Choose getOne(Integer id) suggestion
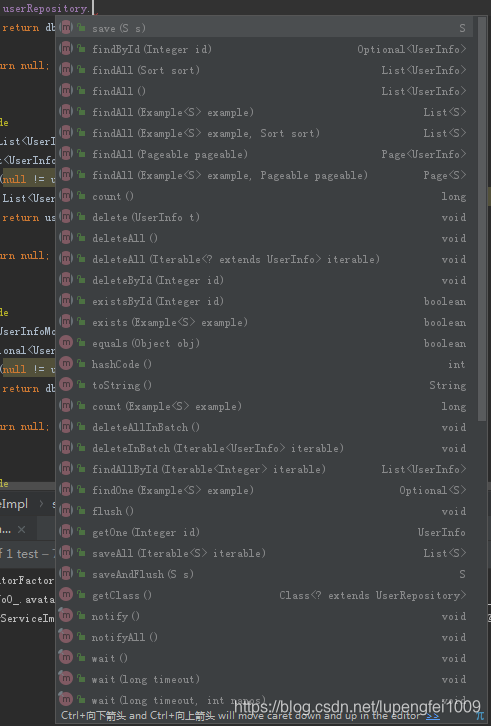This screenshot has height=726, width=491. point(264,532)
